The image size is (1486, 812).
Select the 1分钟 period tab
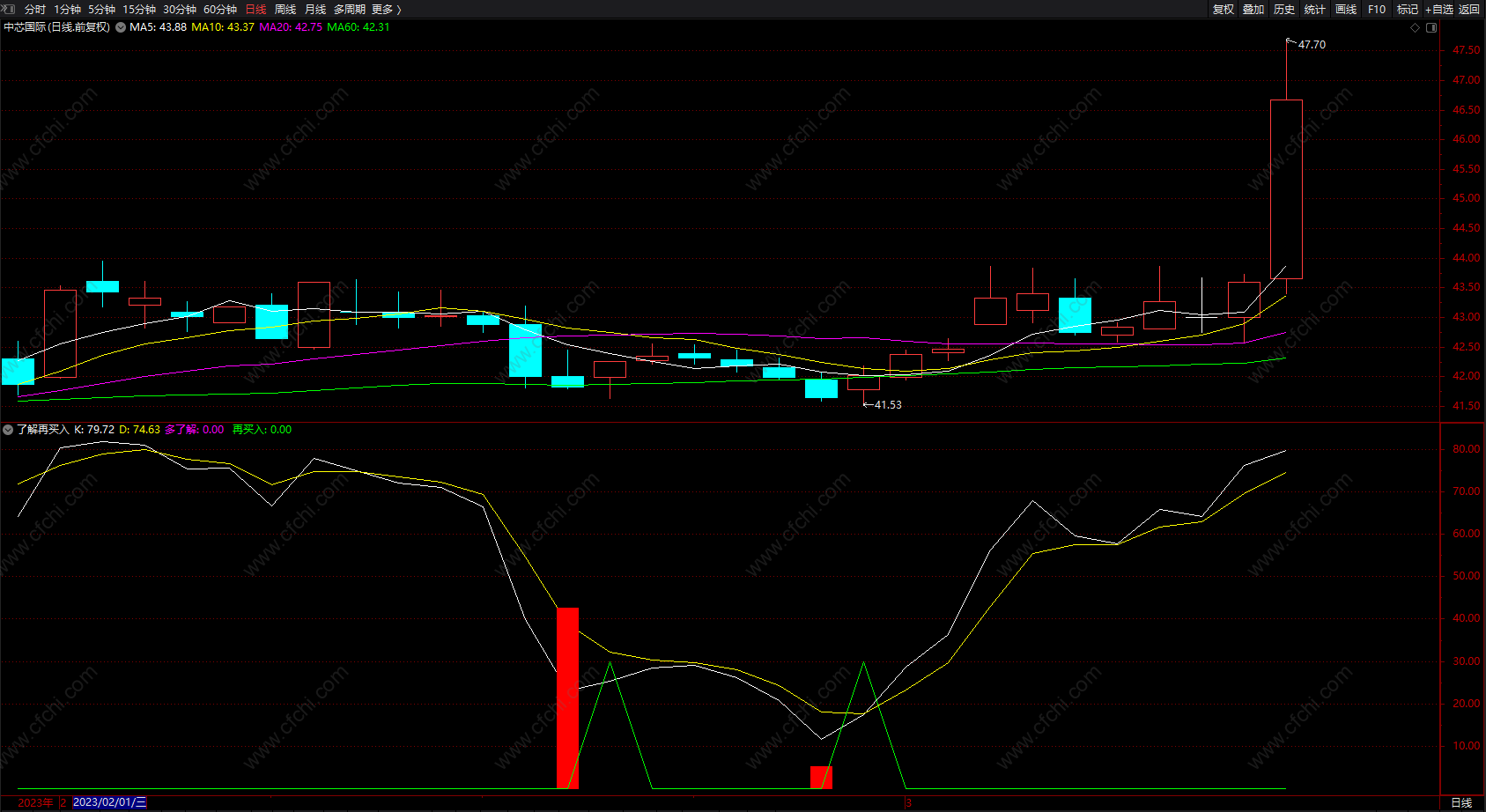click(67, 9)
